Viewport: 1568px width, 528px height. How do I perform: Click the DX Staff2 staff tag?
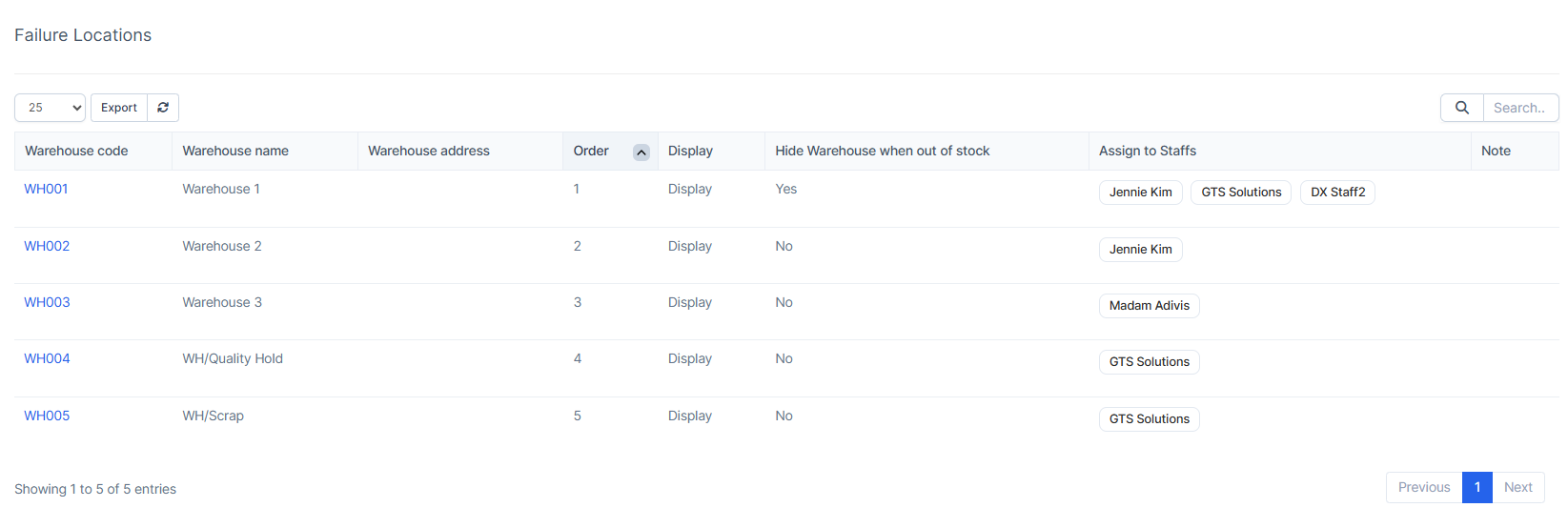(1337, 193)
